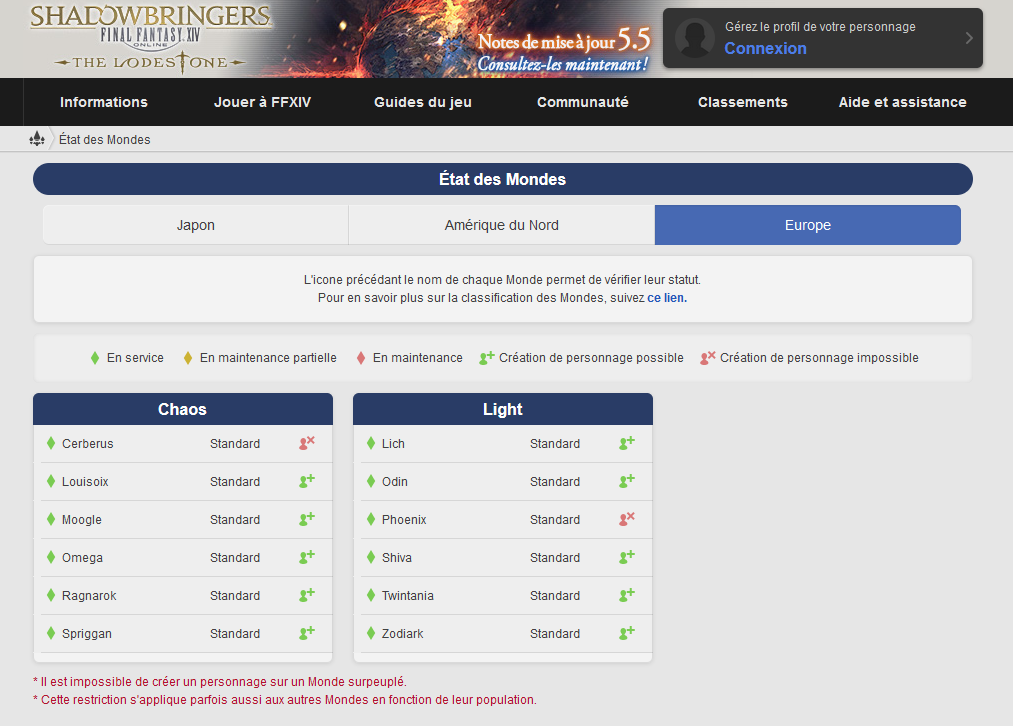Viewport: 1013px width, 726px height.
Task: Open the Communauté menu
Action: [x=582, y=102]
